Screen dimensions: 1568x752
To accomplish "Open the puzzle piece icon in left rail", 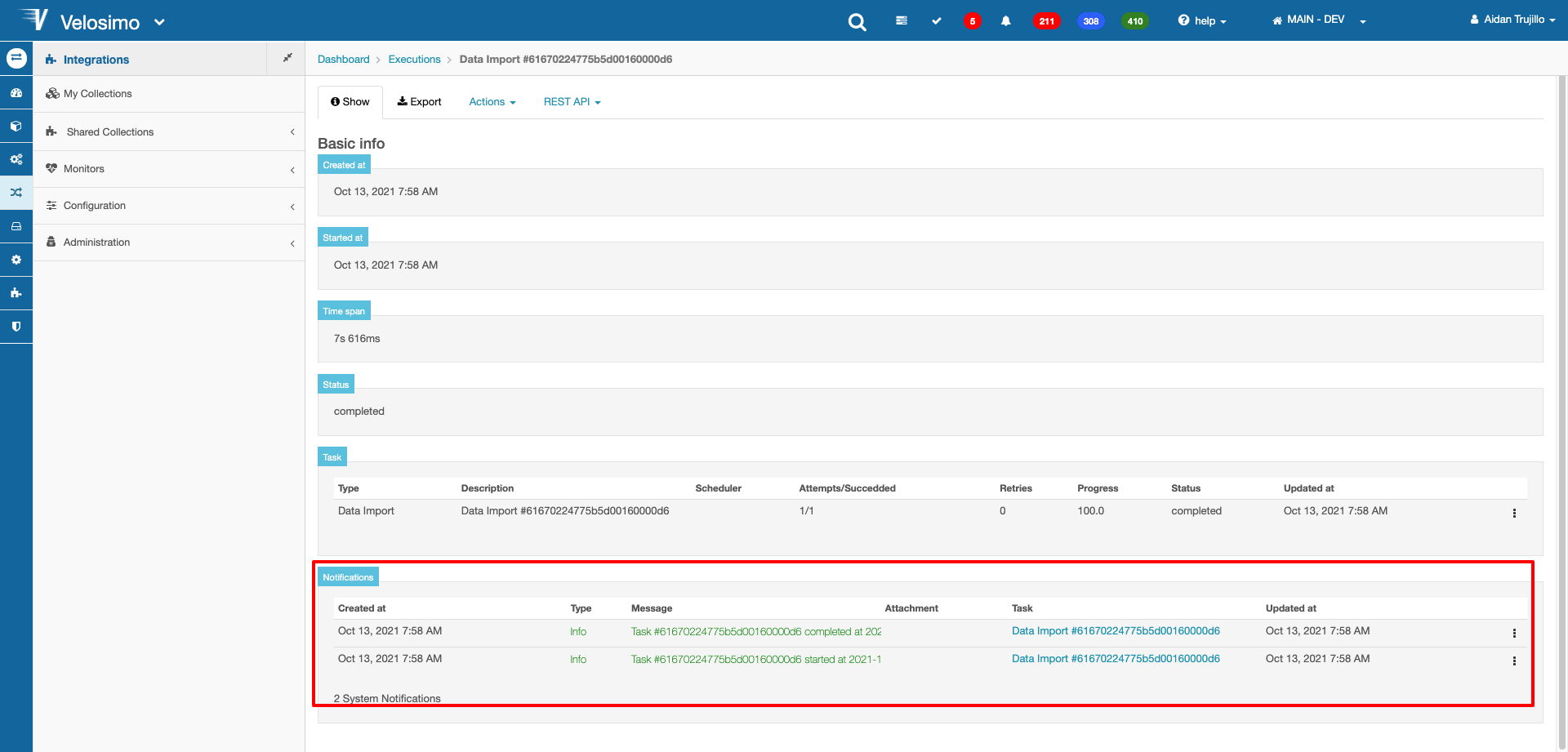I will 16,292.
